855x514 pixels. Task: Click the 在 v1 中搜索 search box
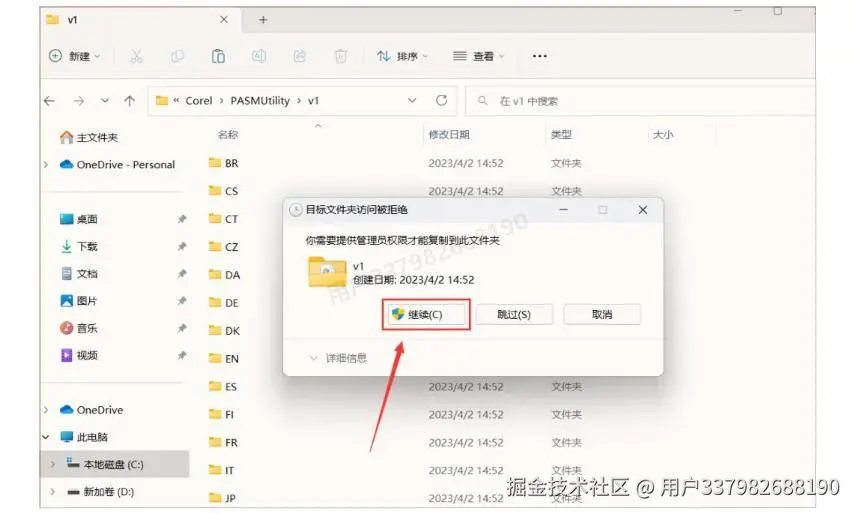(x=640, y=101)
